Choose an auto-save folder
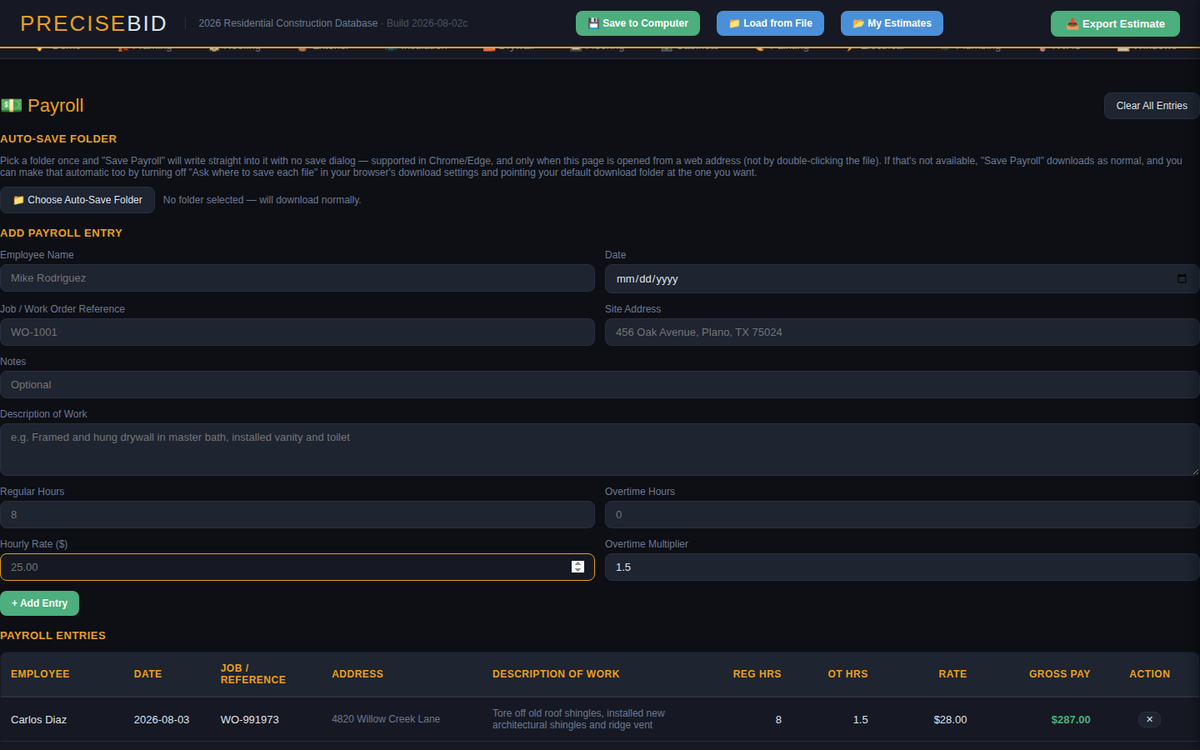This screenshot has width=1200, height=750. [78, 200]
